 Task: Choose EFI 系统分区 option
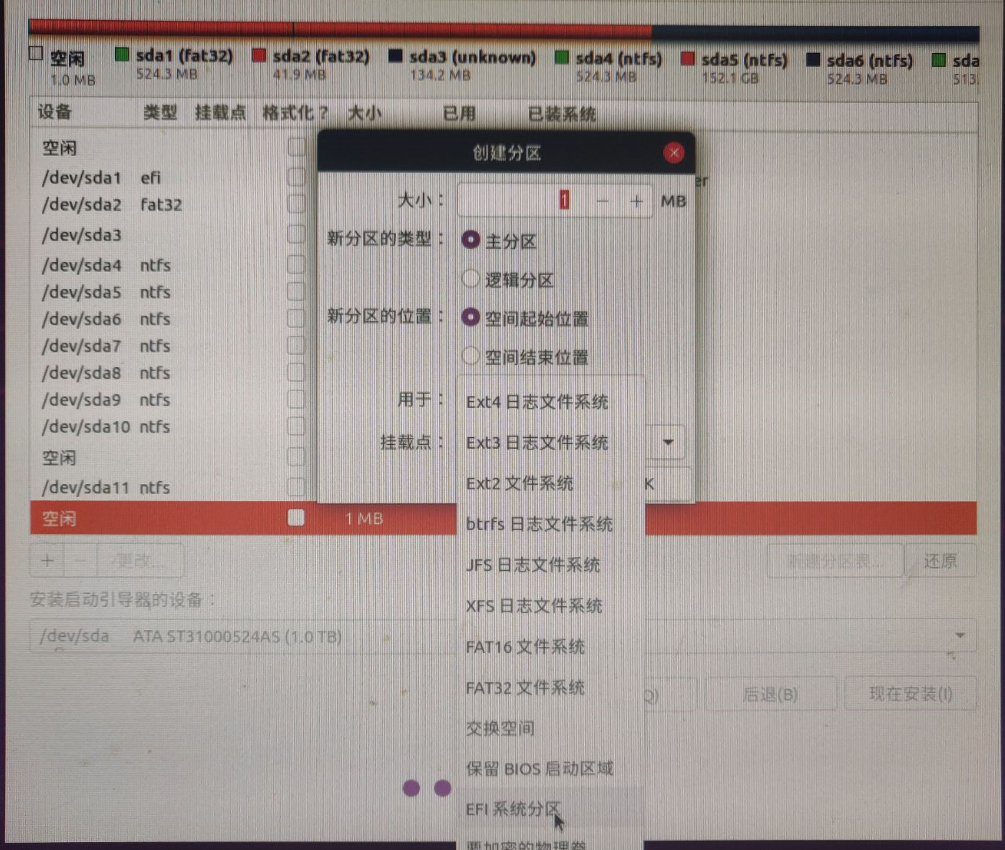tap(550, 809)
